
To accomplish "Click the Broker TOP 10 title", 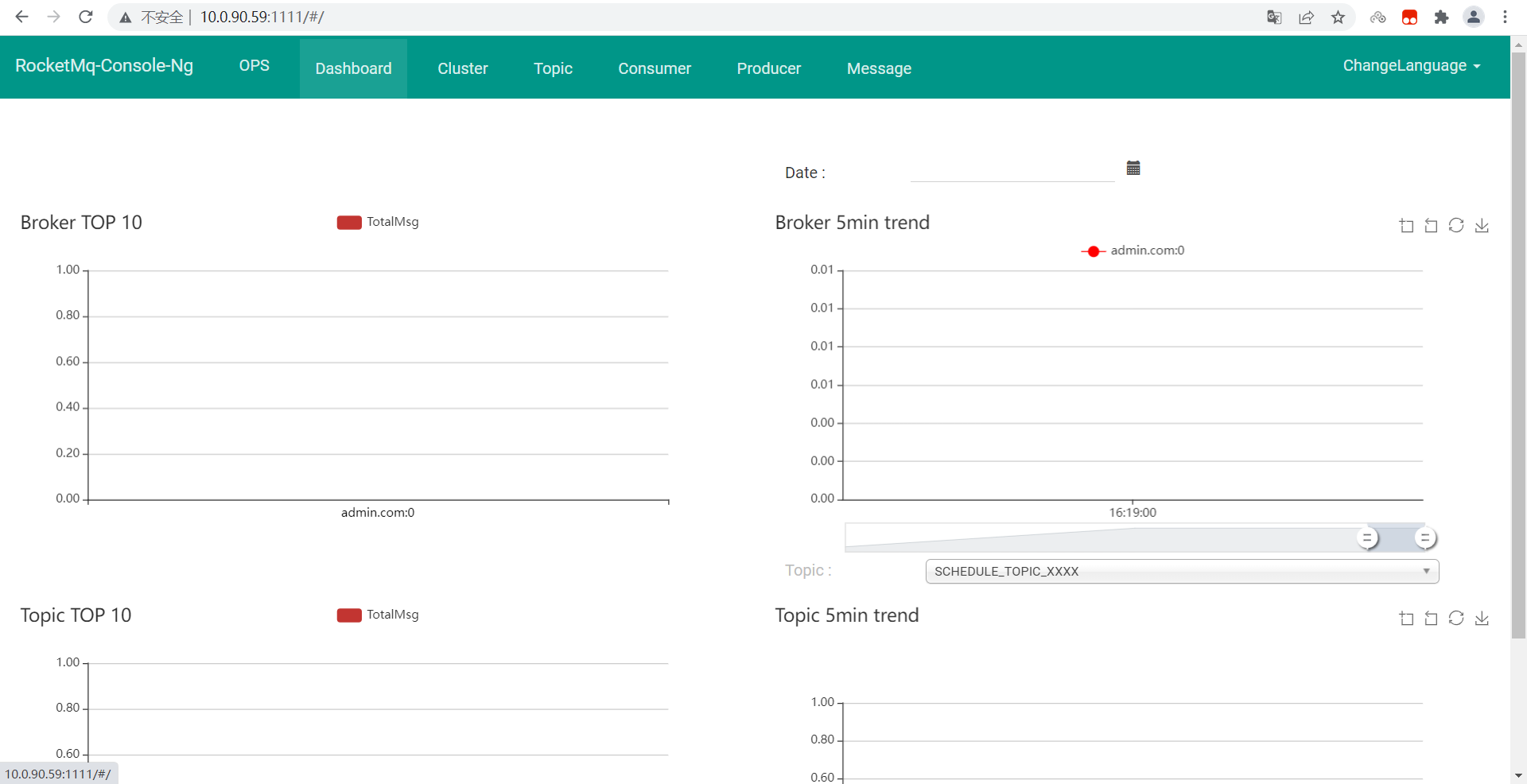I will tap(81, 223).
